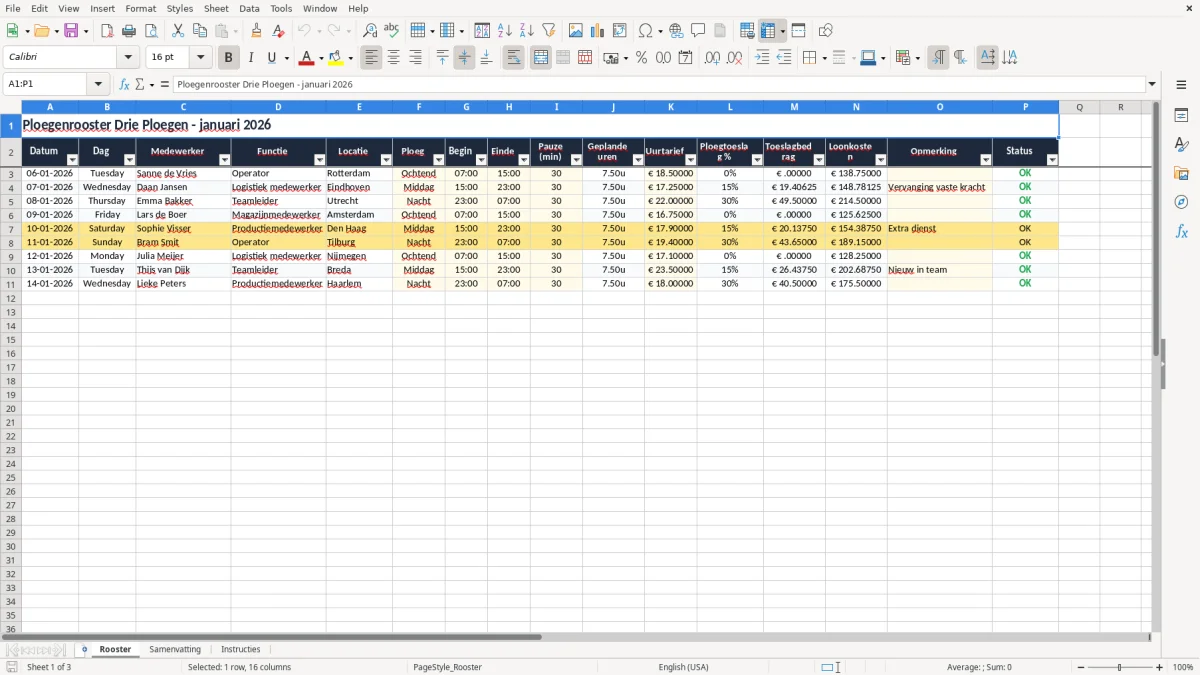The height and width of the screenshot is (675, 1200).
Task: Toggle Bold formatting
Action: [x=229, y=58]
